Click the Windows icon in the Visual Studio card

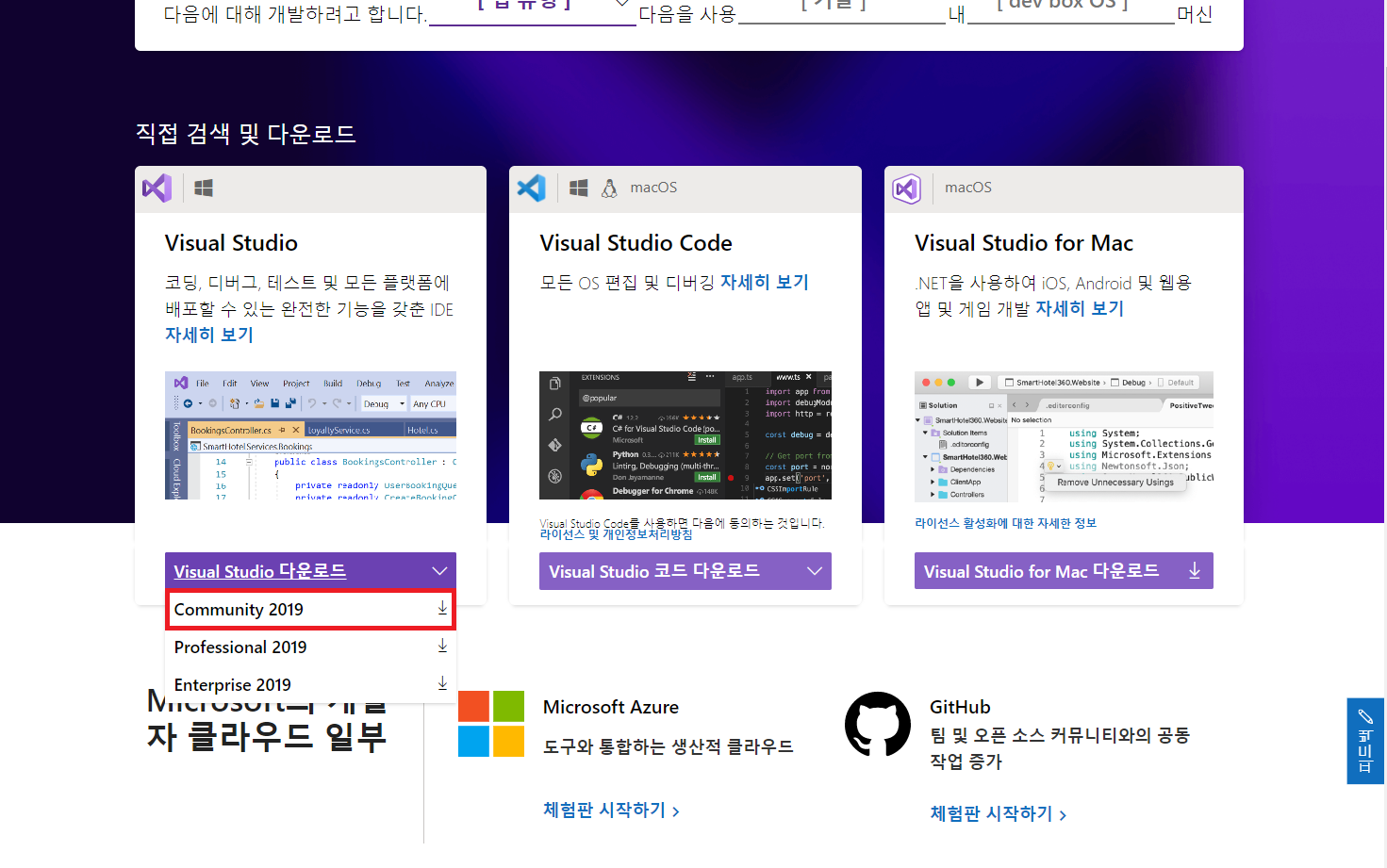click(204, 188)
